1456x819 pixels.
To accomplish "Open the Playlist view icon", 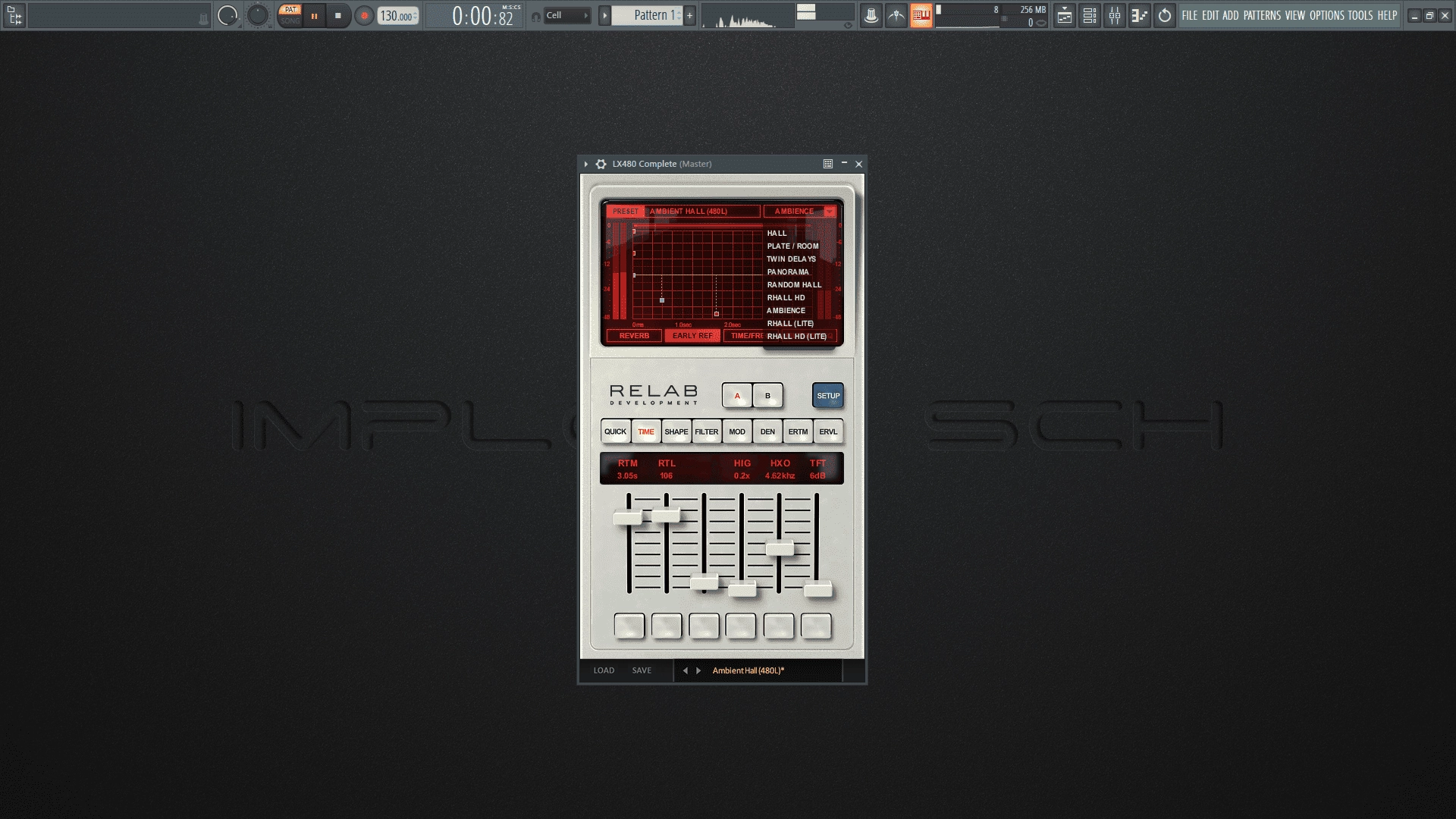I will [x=1065, y=15].
